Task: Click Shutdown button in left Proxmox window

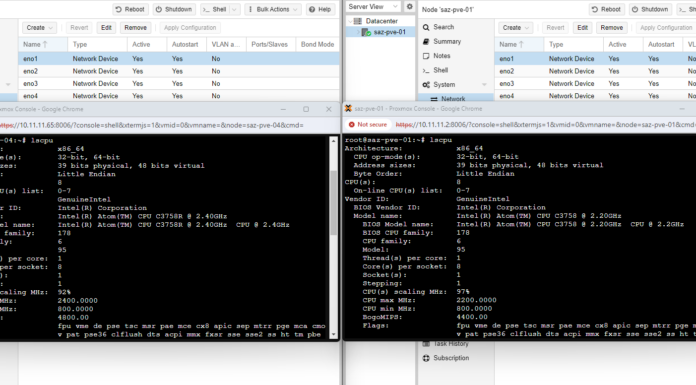Action: pyautogui.click(x=174, y=9)
